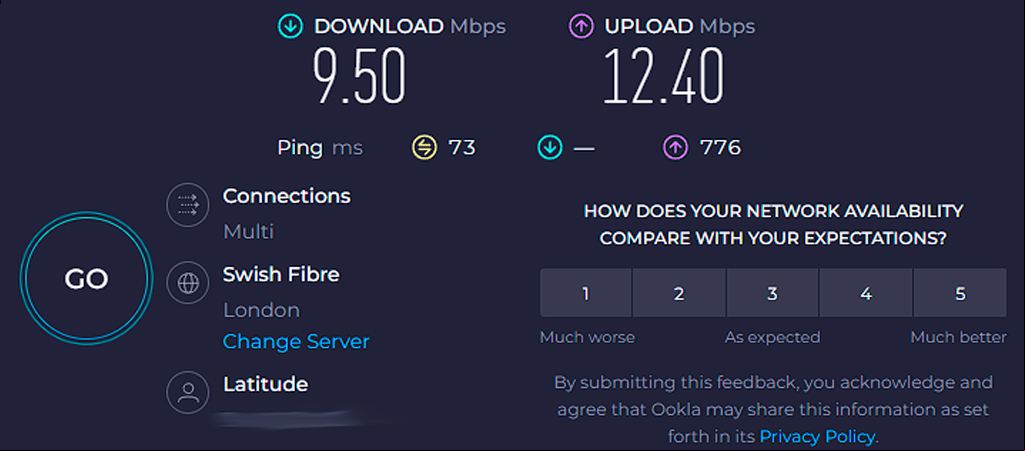Viewport: 1025px width, 451px height.
Task: Click the download arrow icon beside DOWNLOAD
Action: pos(290,27)
